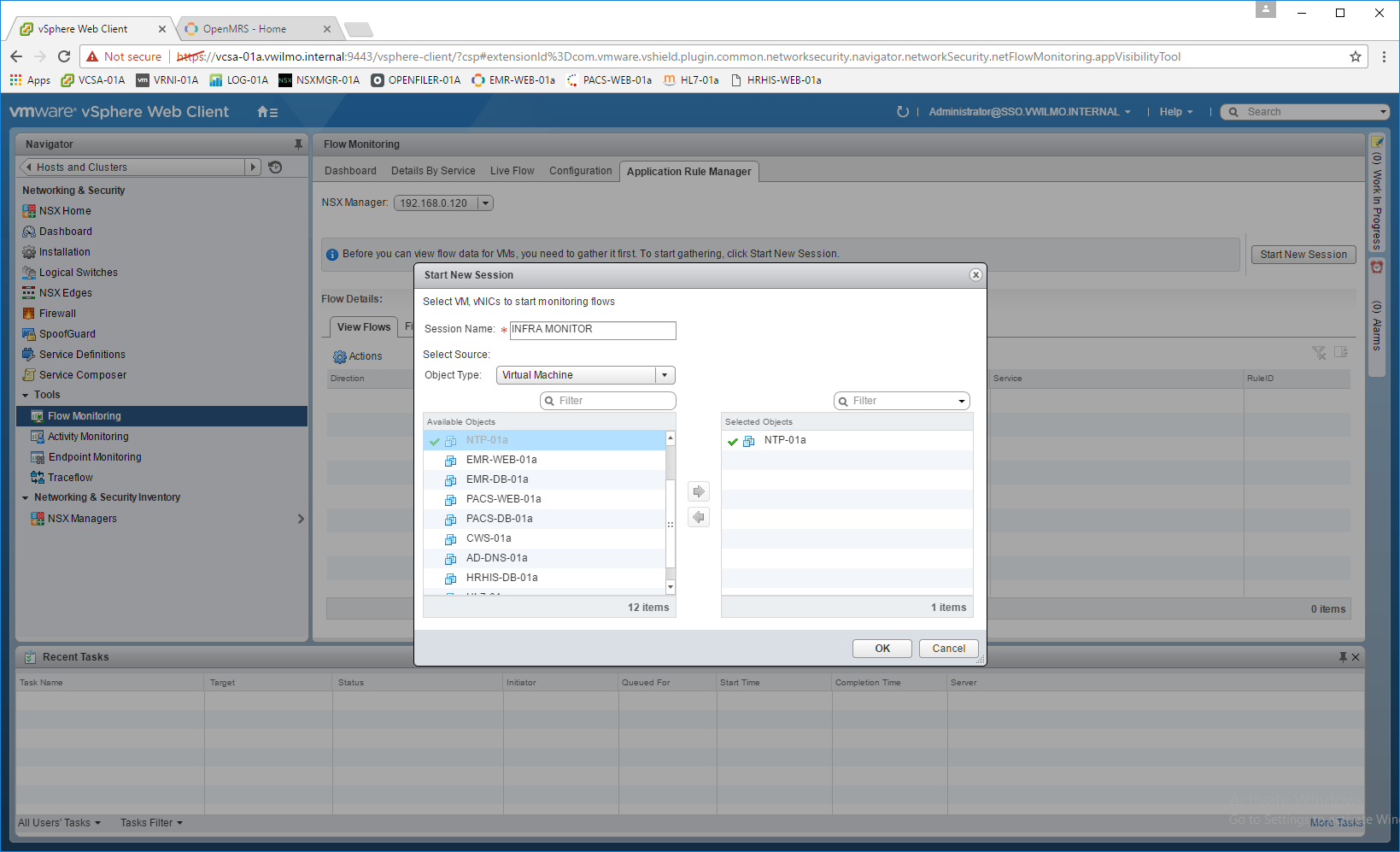Pin the Recent Tasks panel
The image size is (1400, 852).
(1343, 657)
